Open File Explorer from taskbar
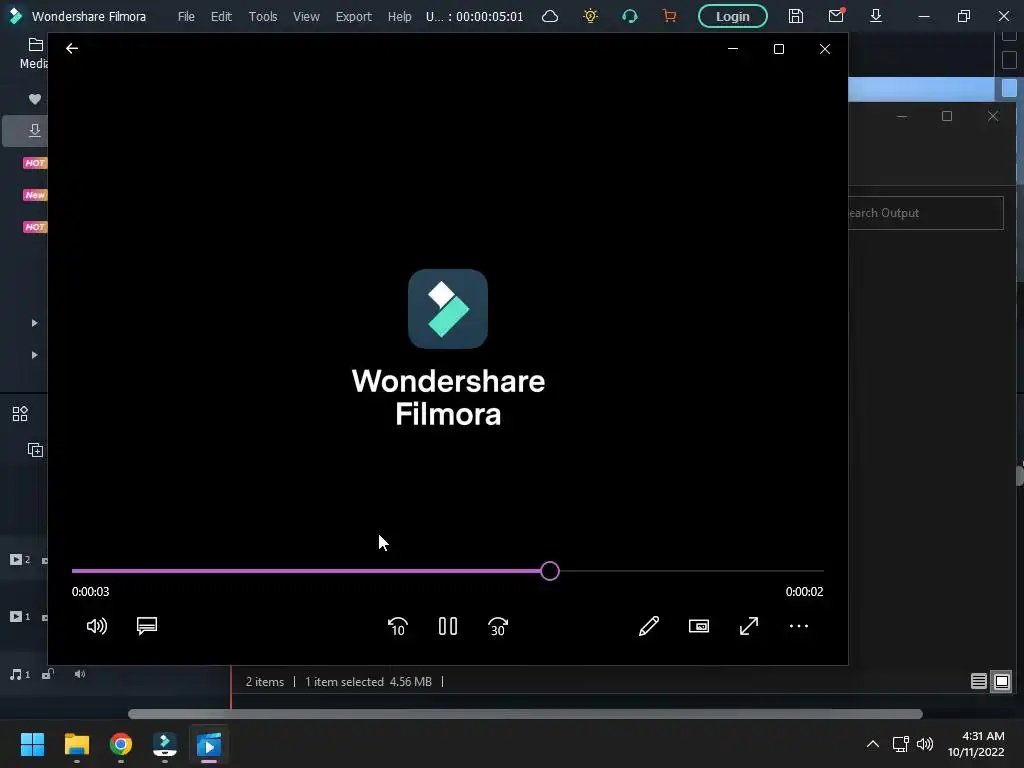Viewport: 1024px width, 768px height. click(76, 744)
